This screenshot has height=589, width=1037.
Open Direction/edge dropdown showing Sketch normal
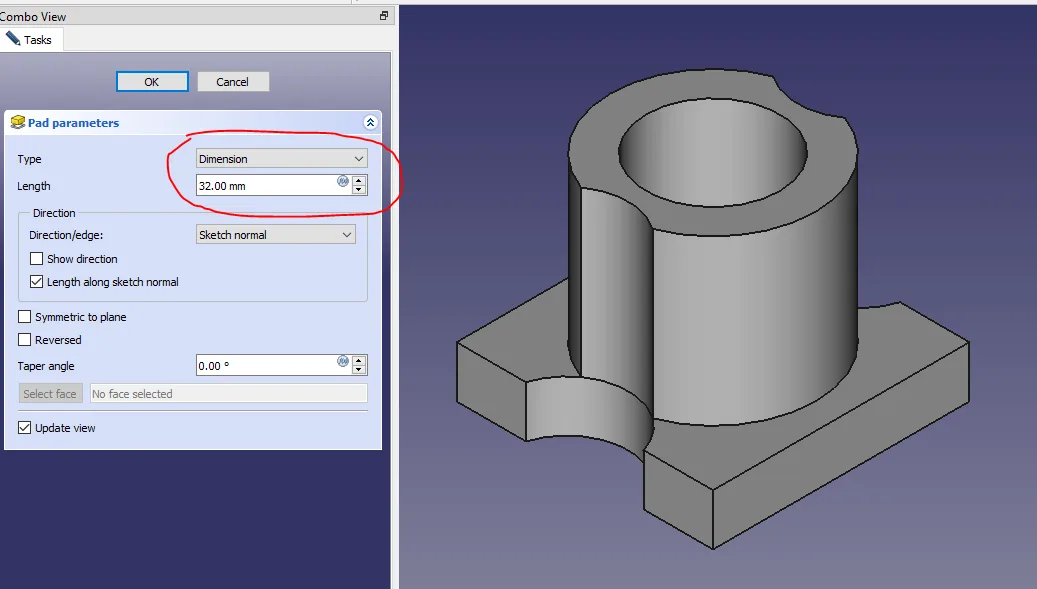pos(276,235)
